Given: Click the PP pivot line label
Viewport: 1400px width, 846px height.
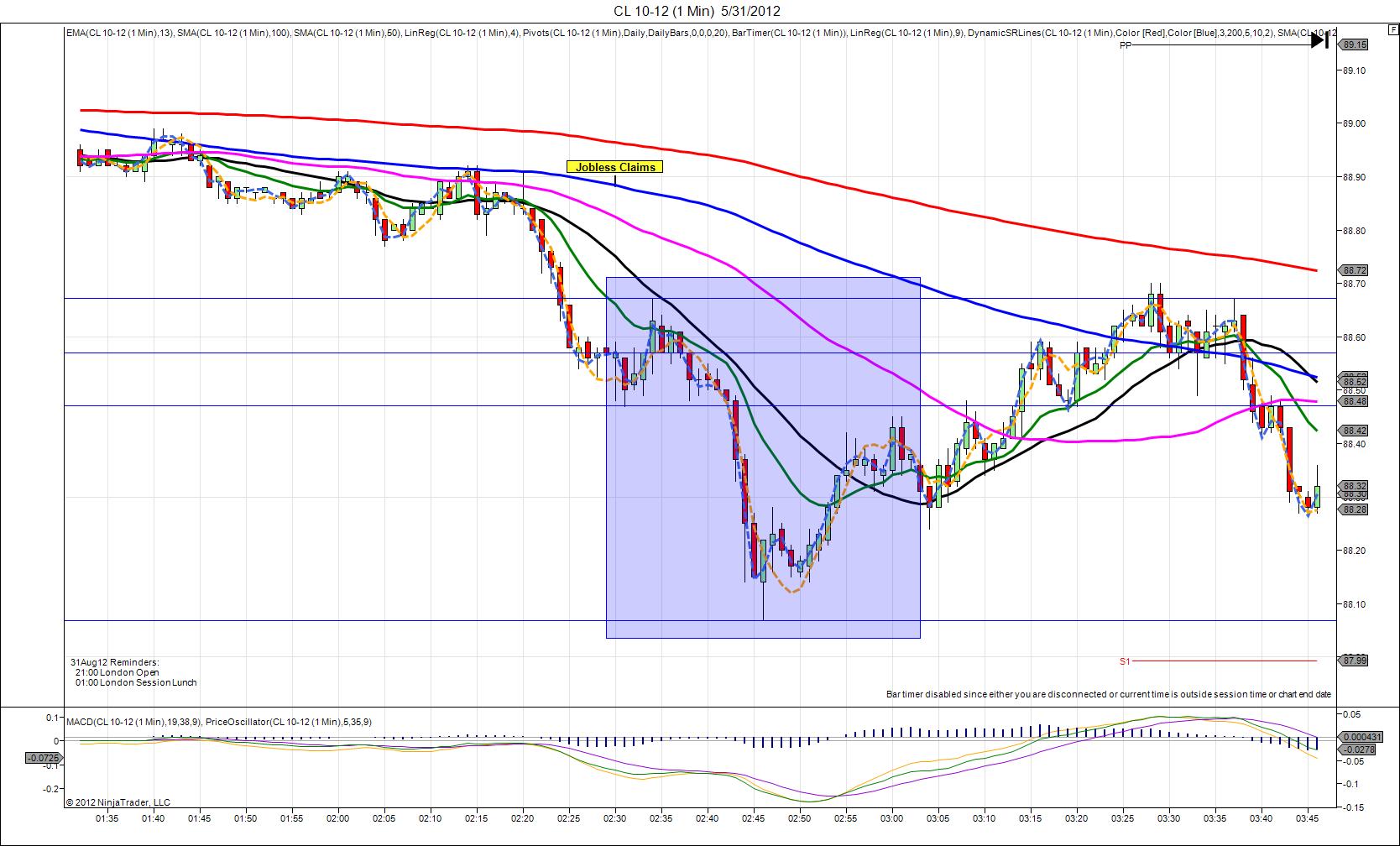Looking at the screenshot, I should [x=1126, y=46].
